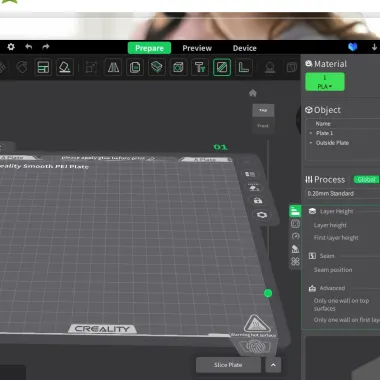Viewport: 380px width, 380px height.
Task: Click the home view icon above view cube
Action: click(253, 93)
